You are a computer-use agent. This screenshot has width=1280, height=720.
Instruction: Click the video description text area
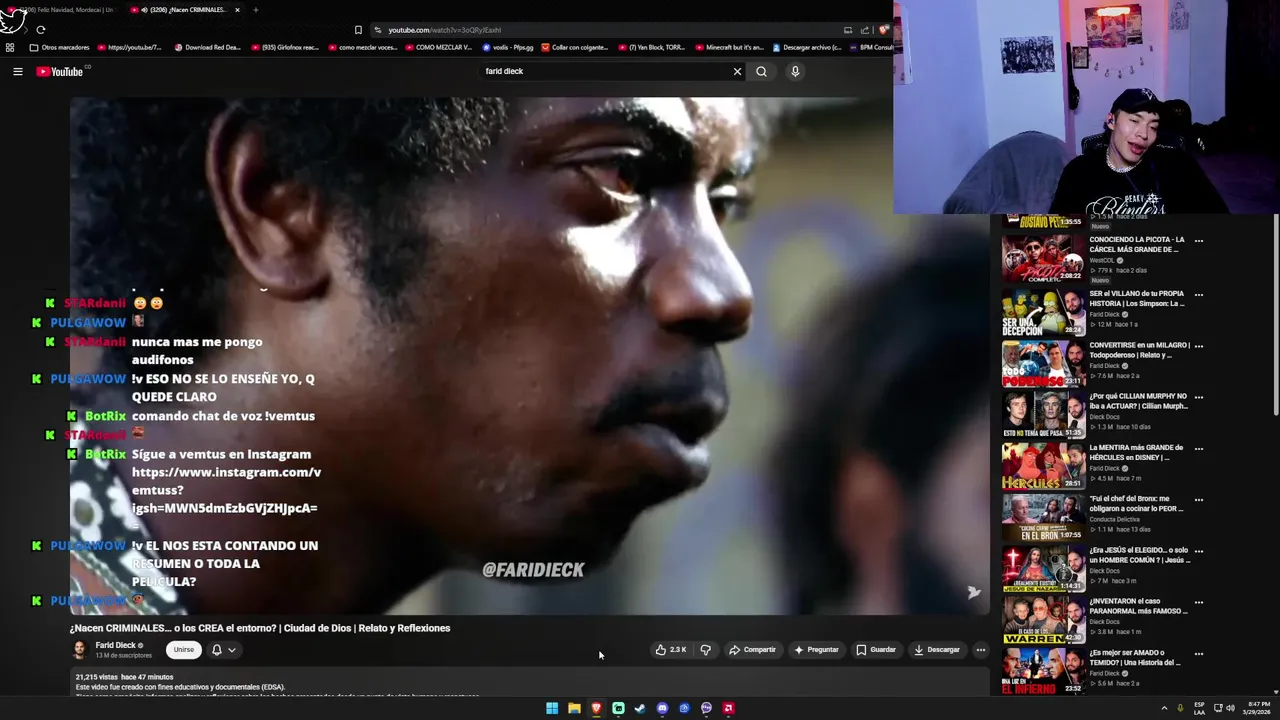529,684
